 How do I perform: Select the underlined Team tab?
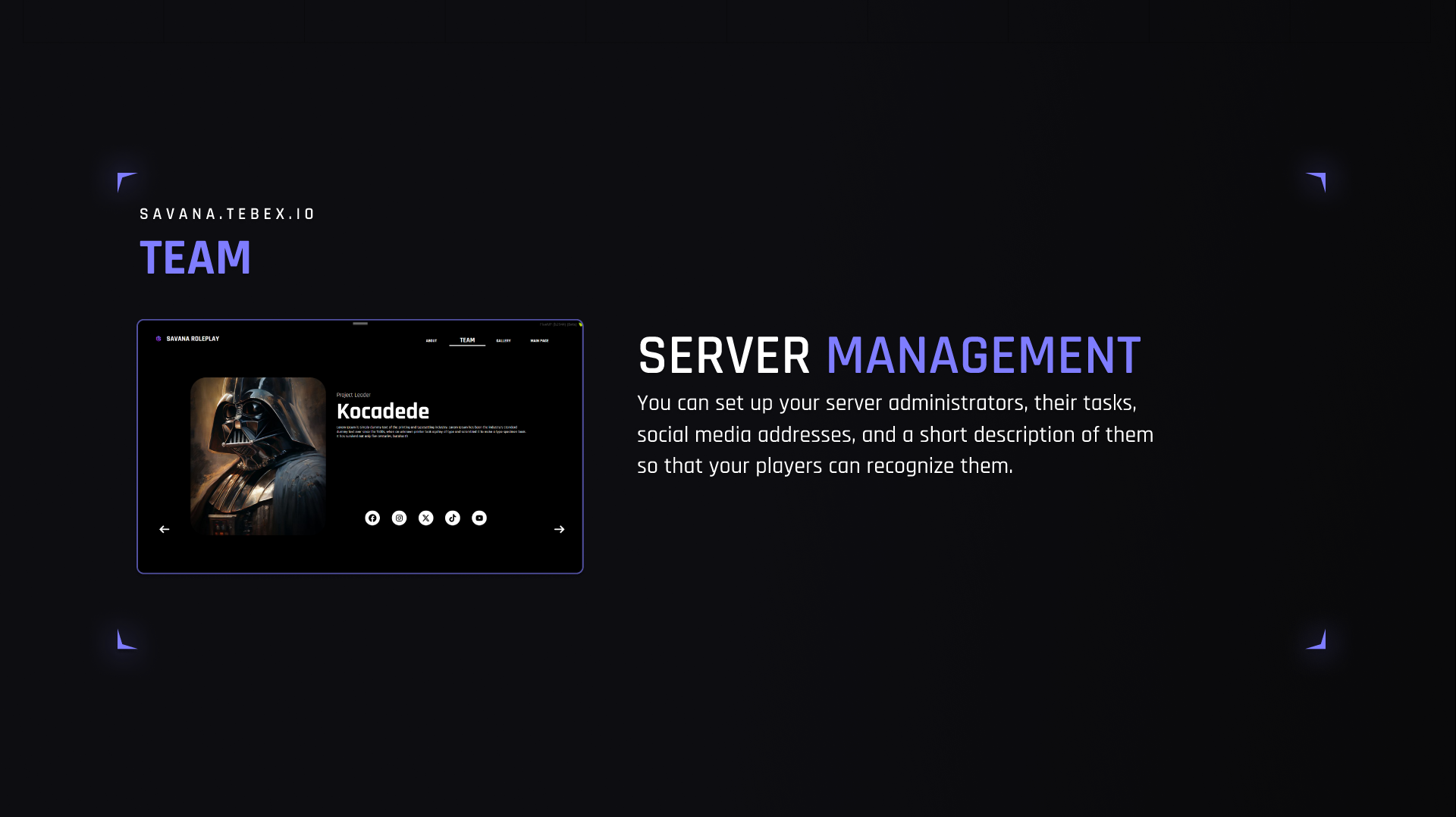pyautogui.click(x=467, y=340)
